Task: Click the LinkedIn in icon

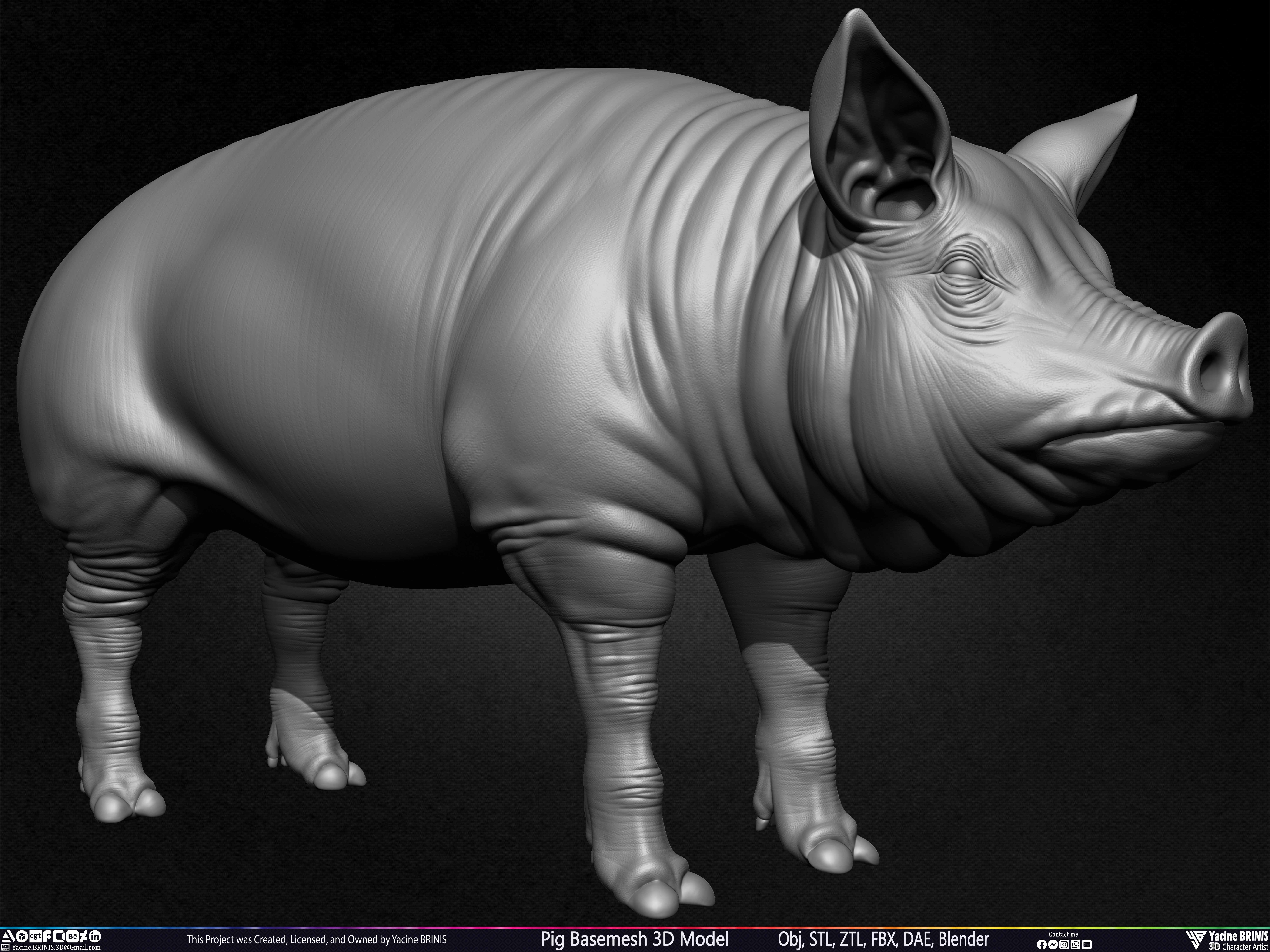Action: [95, 936]
